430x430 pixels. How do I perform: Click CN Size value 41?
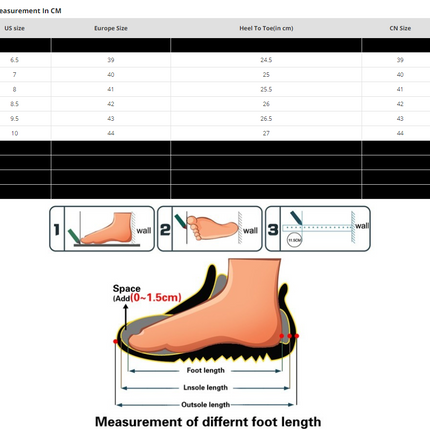400,89
